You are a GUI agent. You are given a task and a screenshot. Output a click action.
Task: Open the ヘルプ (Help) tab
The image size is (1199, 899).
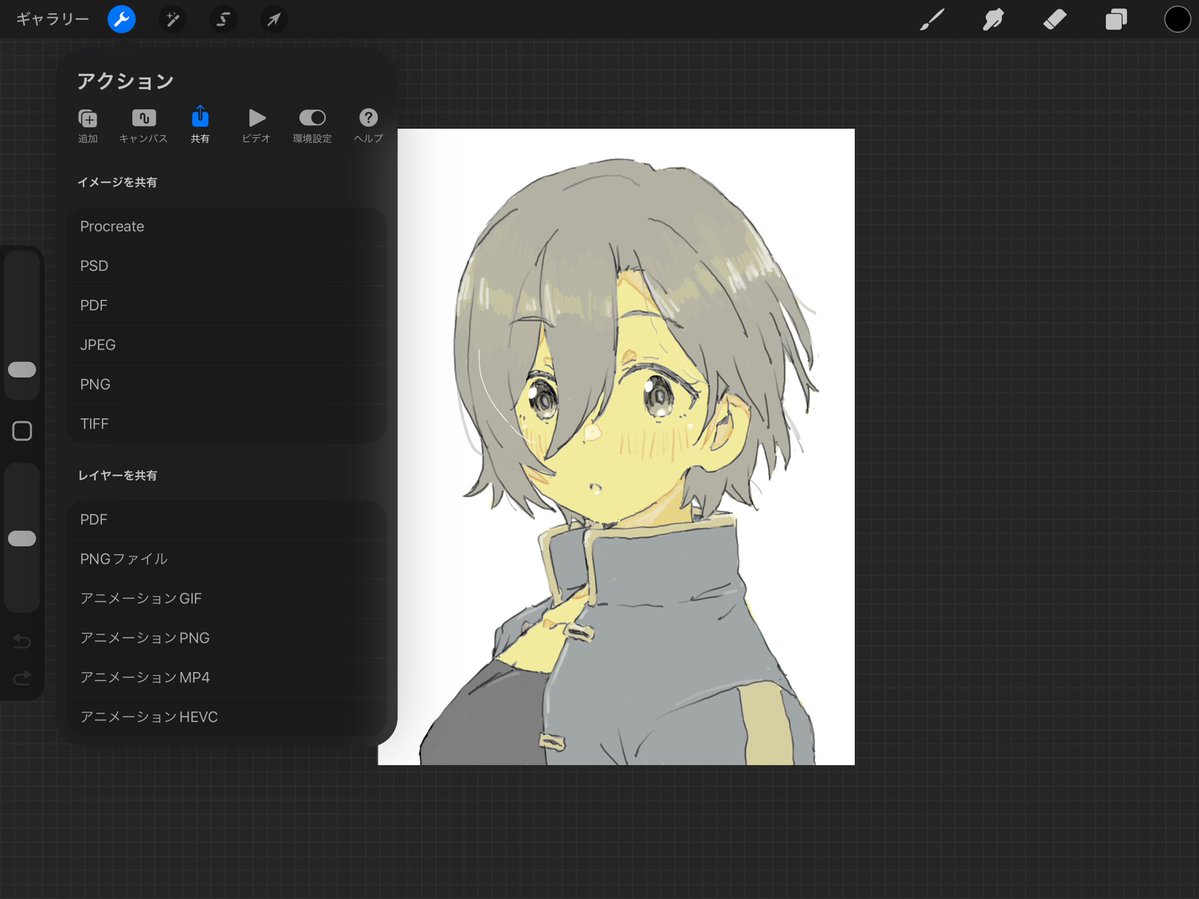coord(368,125)
